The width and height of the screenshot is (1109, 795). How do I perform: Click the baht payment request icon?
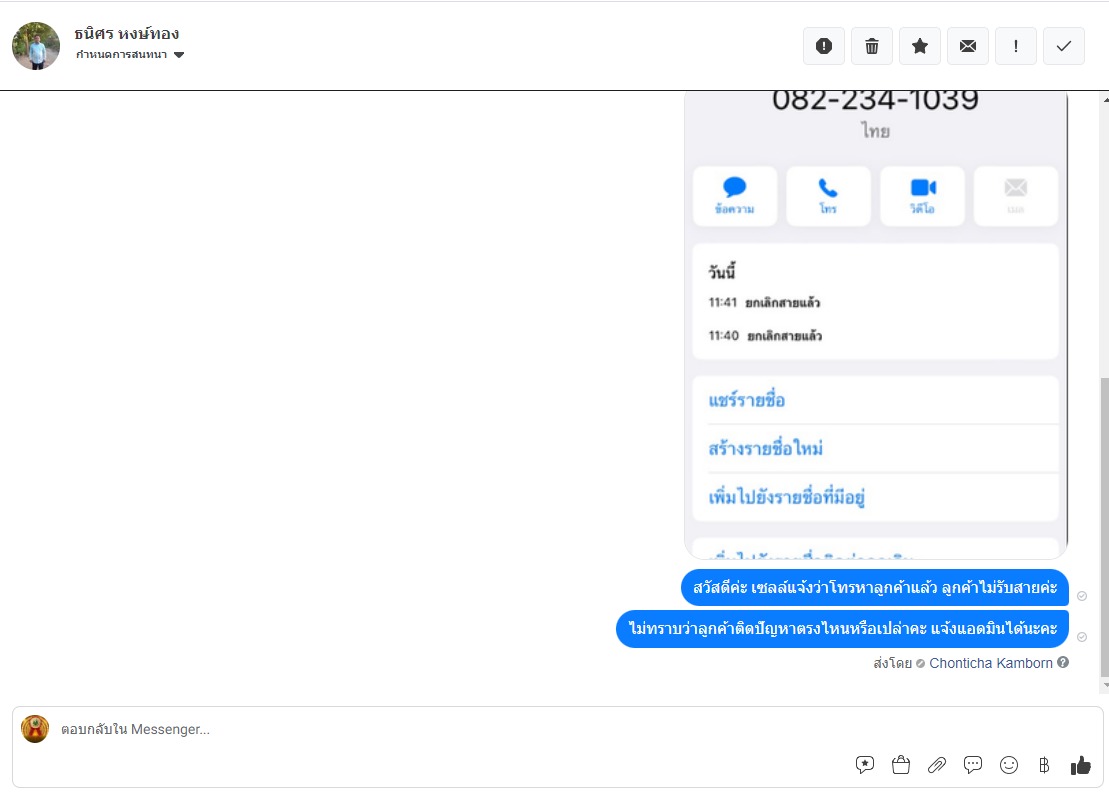[1044, 765]
